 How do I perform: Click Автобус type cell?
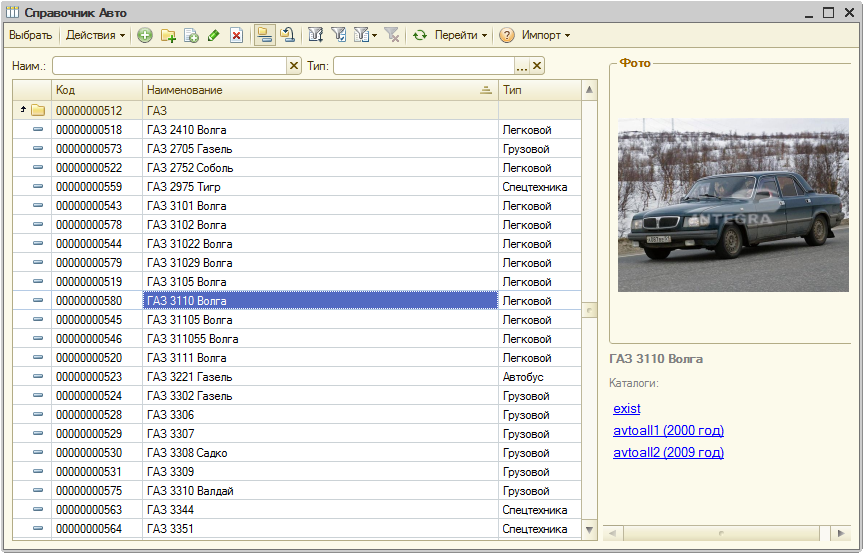pos(540,376)
